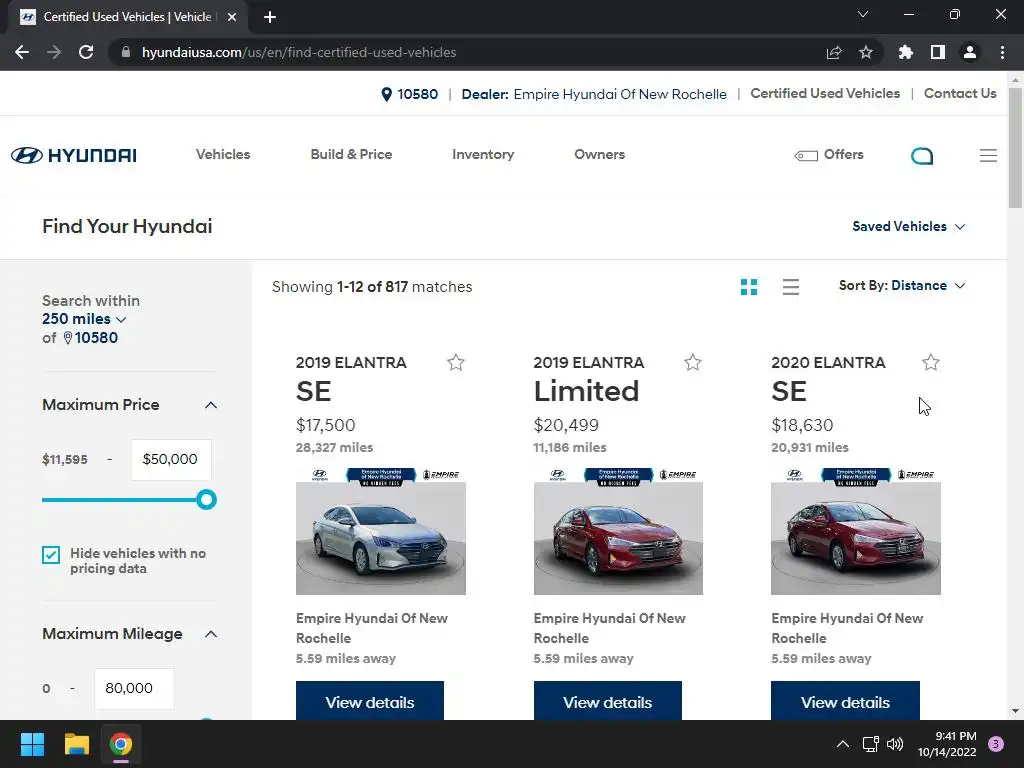Open the Vehicles navigation menu

(x=223, y=155)
